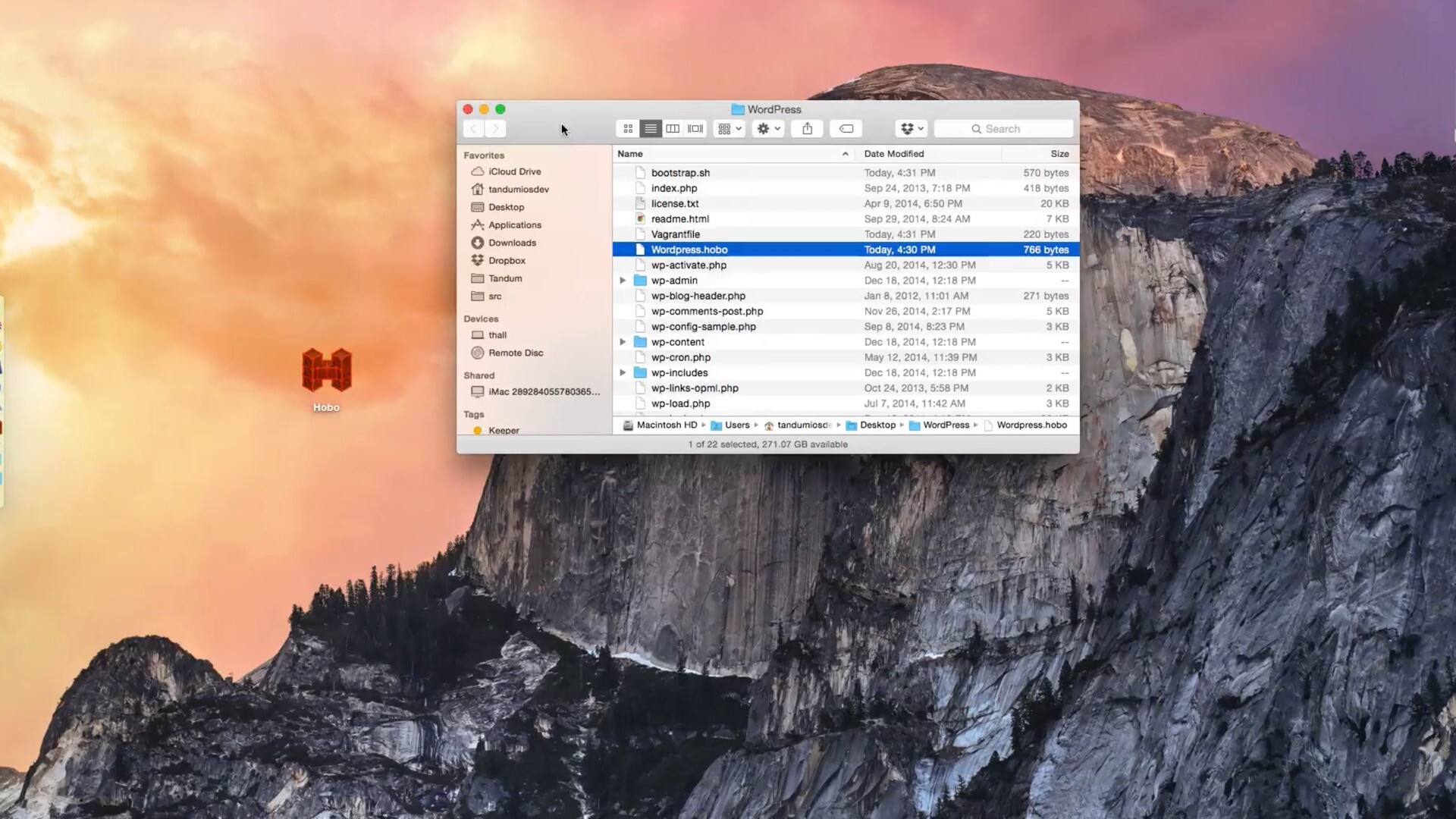Select the bootstrap.sh file
Screen dimensions: 1456x819
pyautogui.click(x=846, y=173)
